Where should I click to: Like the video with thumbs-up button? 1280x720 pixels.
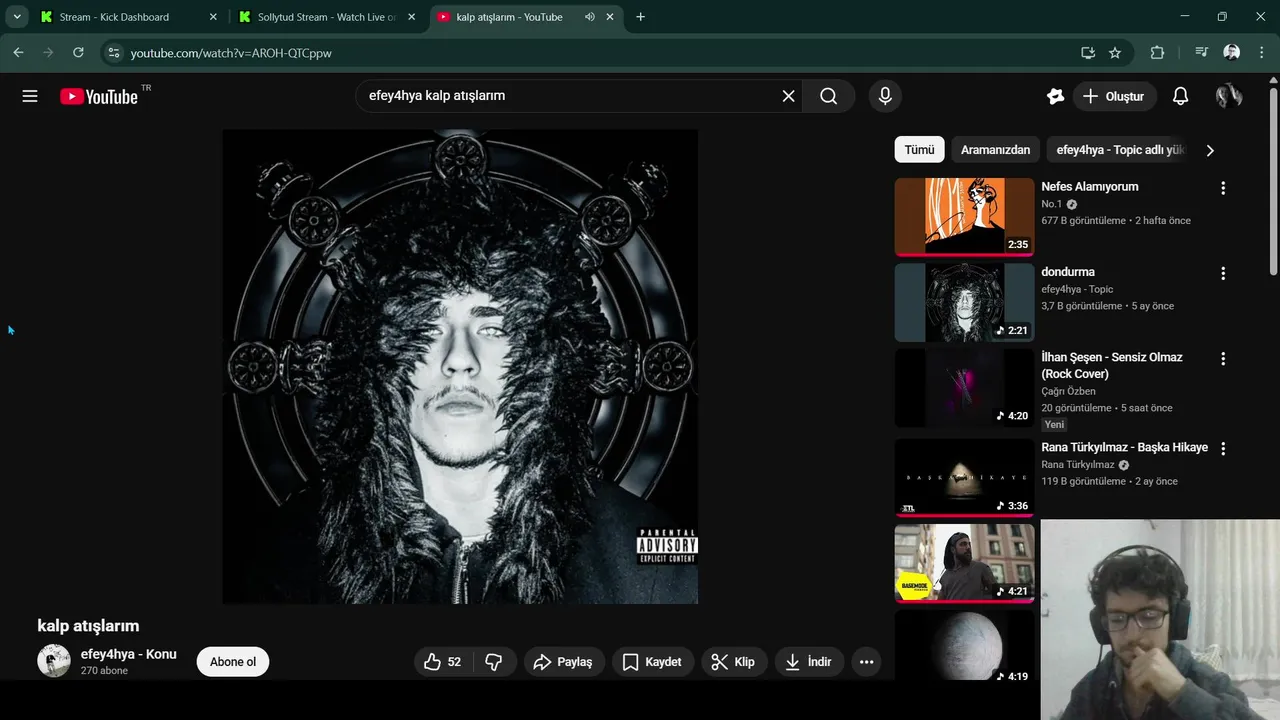coord(442,662)
